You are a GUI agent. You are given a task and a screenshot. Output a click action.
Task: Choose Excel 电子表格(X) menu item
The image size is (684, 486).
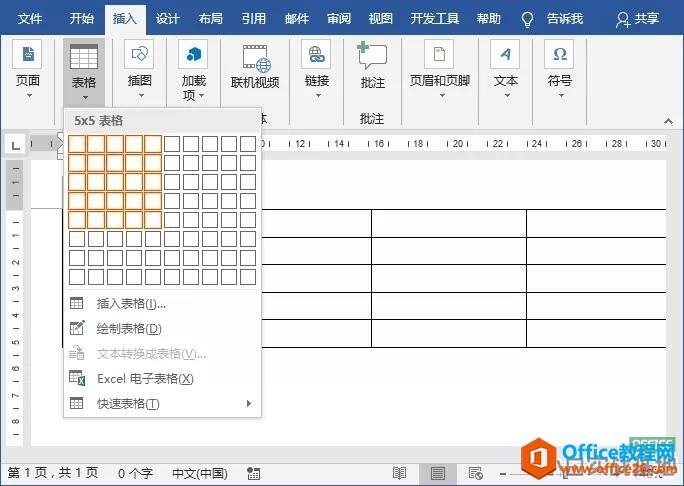[162, 379]
